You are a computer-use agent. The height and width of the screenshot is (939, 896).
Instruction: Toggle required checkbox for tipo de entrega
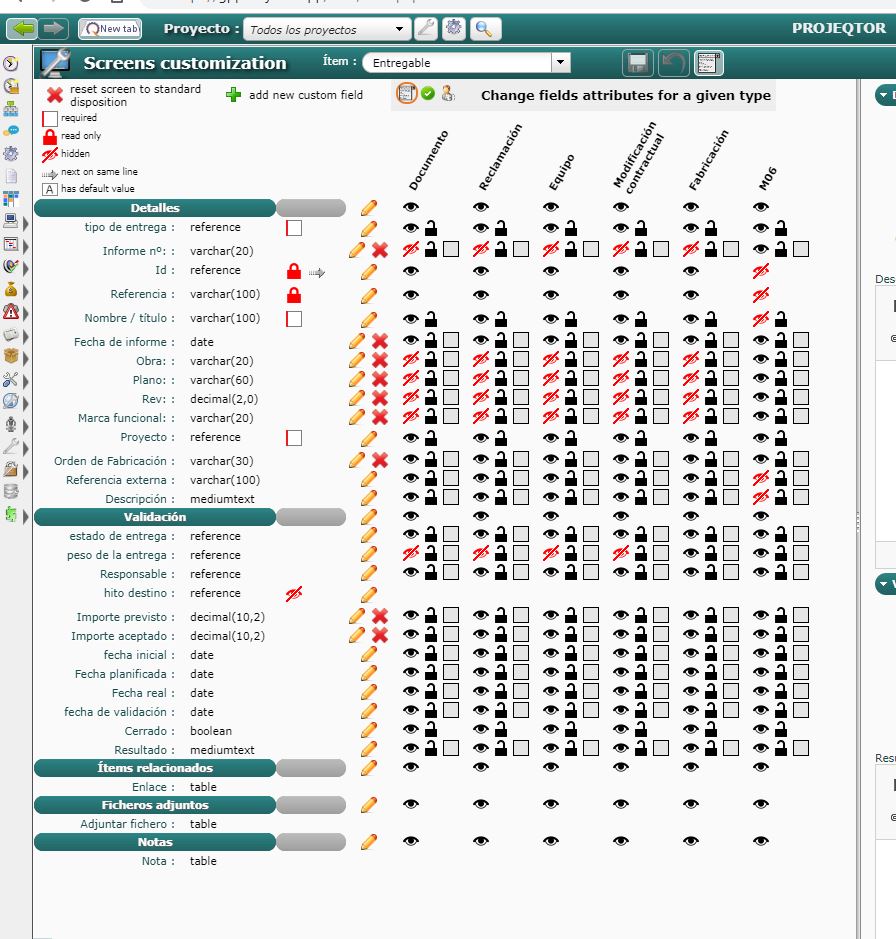[294, 228]
